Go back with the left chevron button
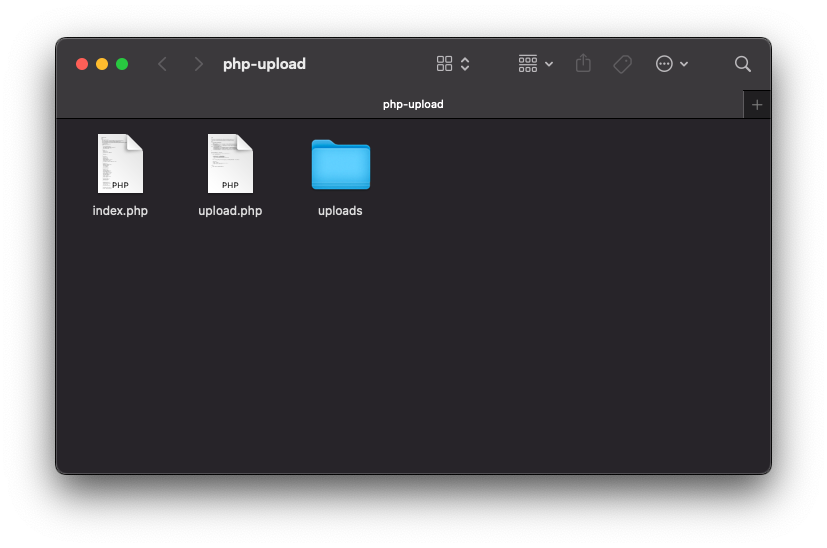827x548 pixels. point(162,64)
